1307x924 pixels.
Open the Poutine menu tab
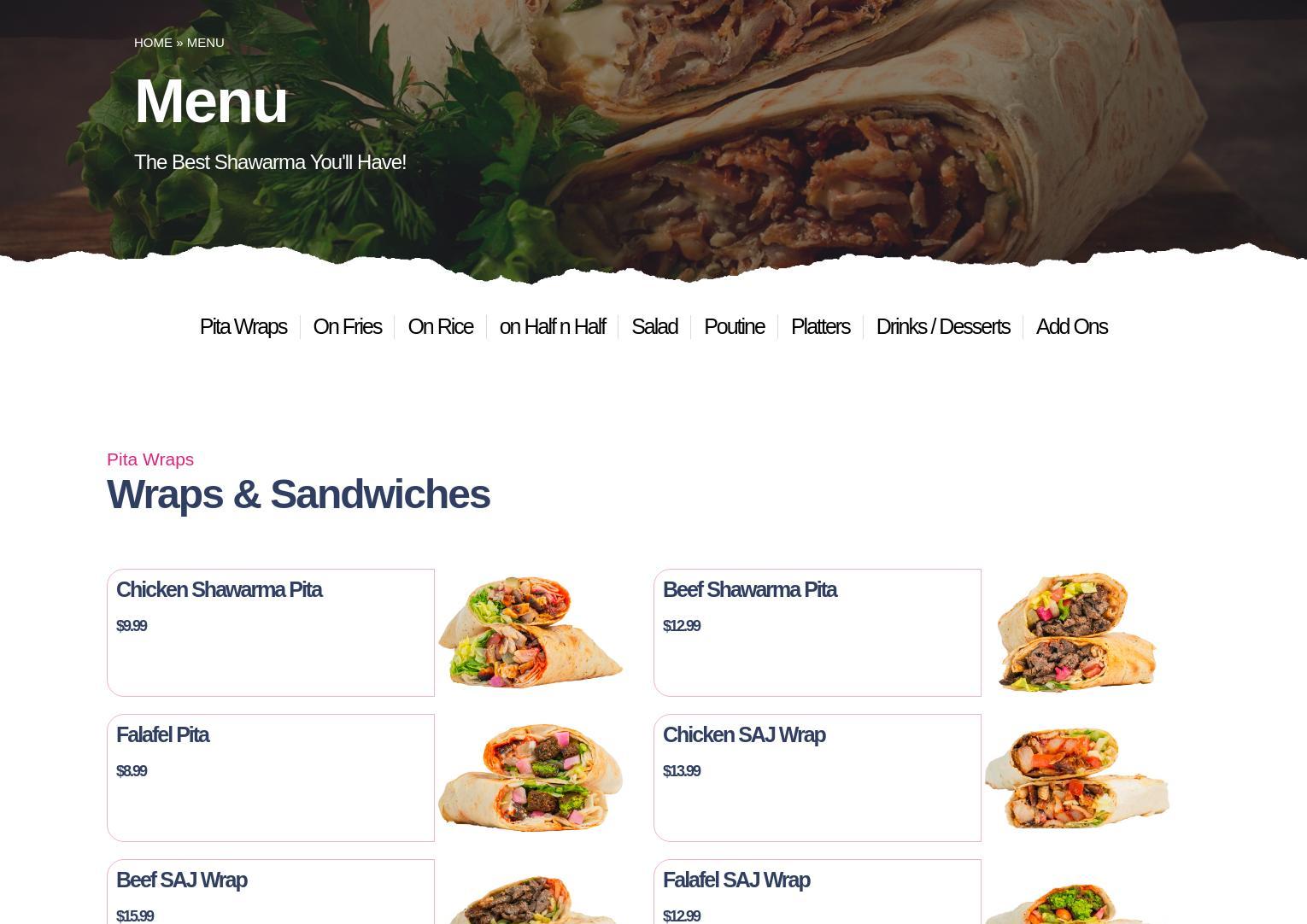coord(734,326)
